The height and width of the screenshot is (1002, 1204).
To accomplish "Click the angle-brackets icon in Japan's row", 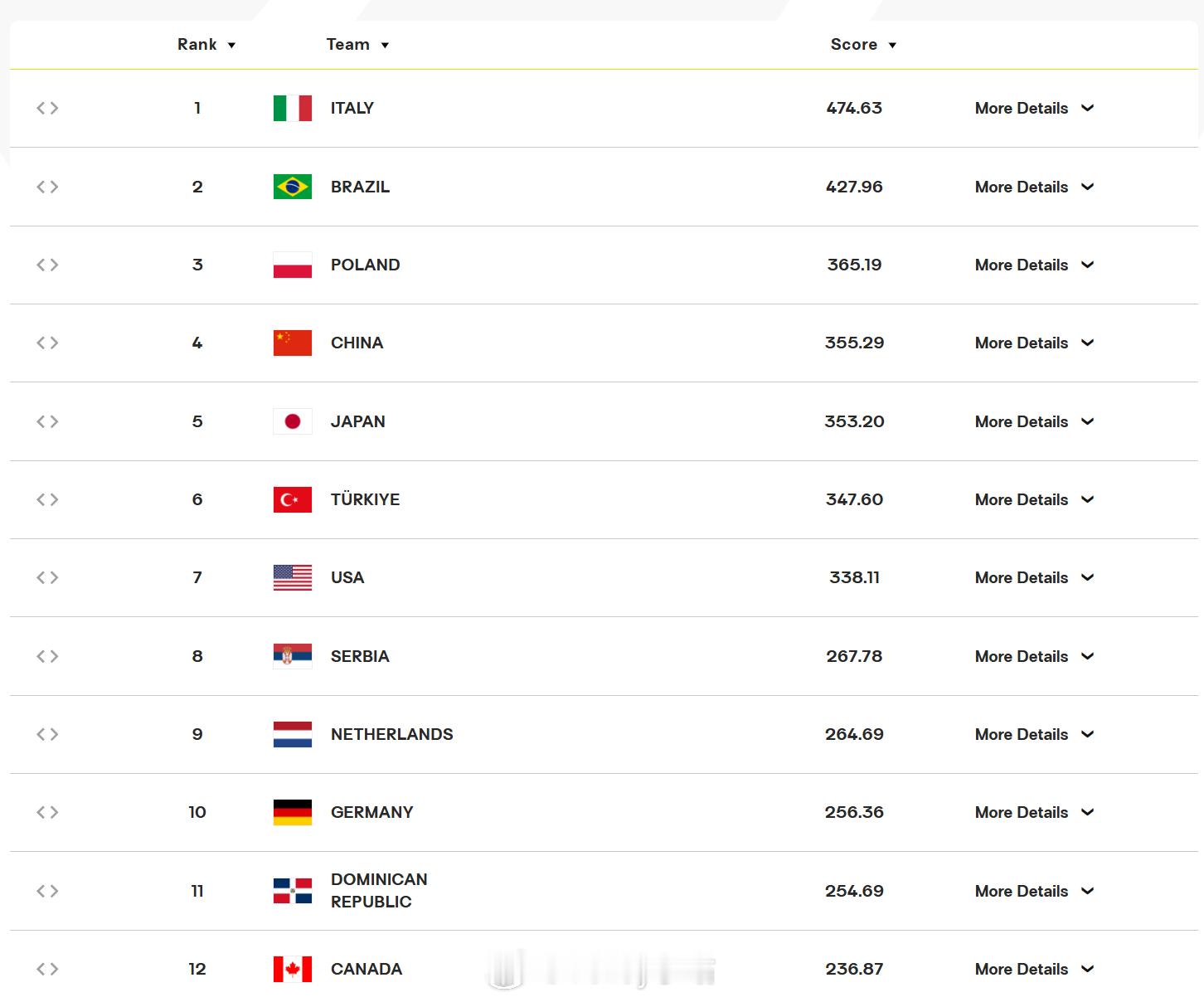I will coord(47,421).
